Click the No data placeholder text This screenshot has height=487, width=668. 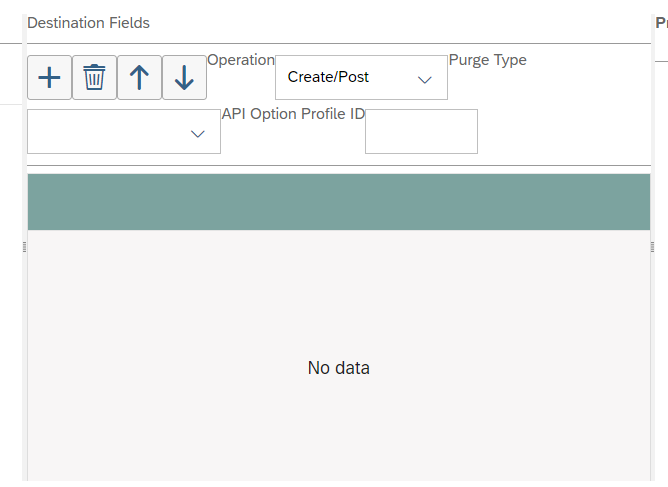click(x=339, y=368)
